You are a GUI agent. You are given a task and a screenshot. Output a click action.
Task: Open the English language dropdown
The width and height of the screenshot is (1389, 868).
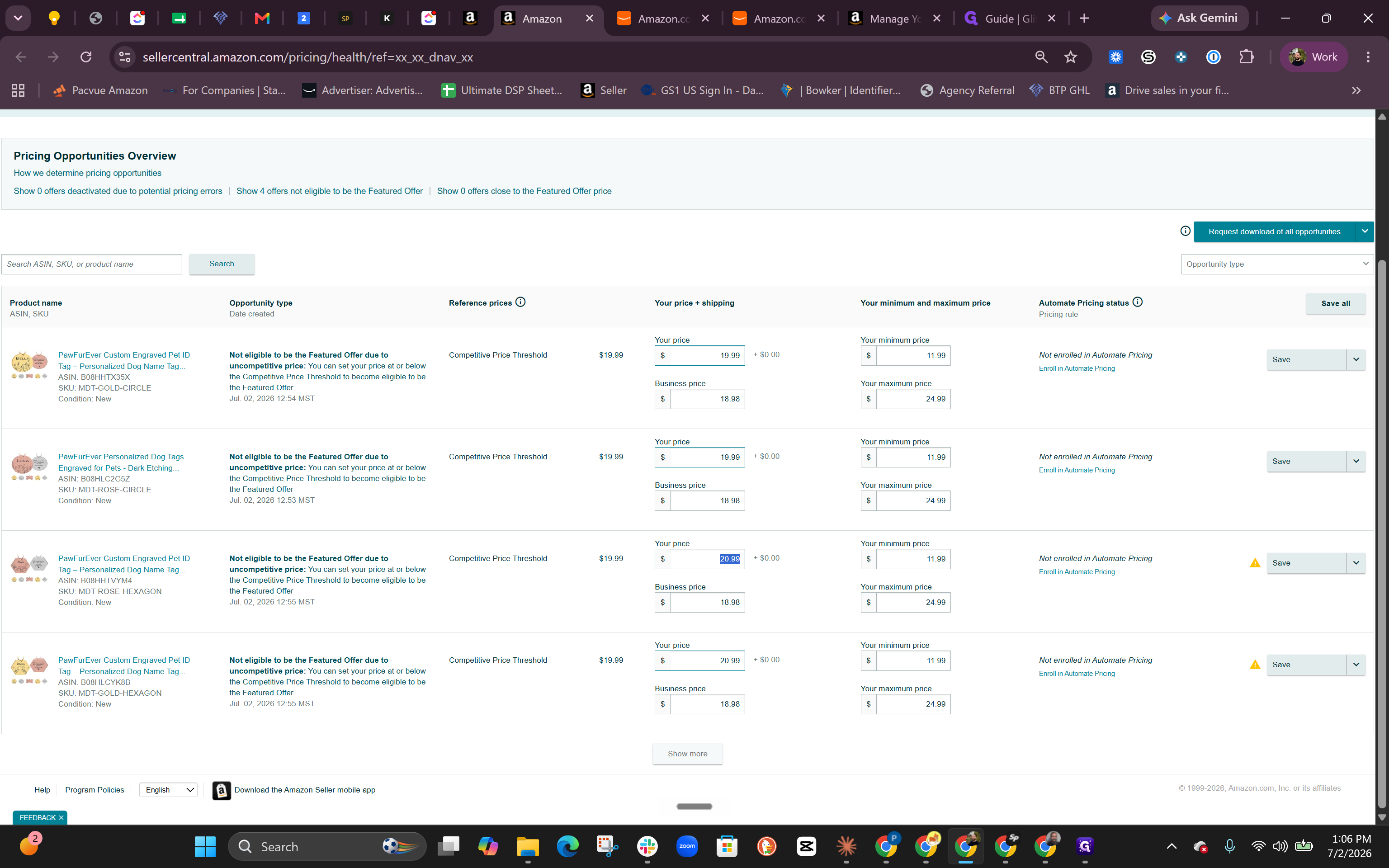pyautogui.click(x=168, y=790)
